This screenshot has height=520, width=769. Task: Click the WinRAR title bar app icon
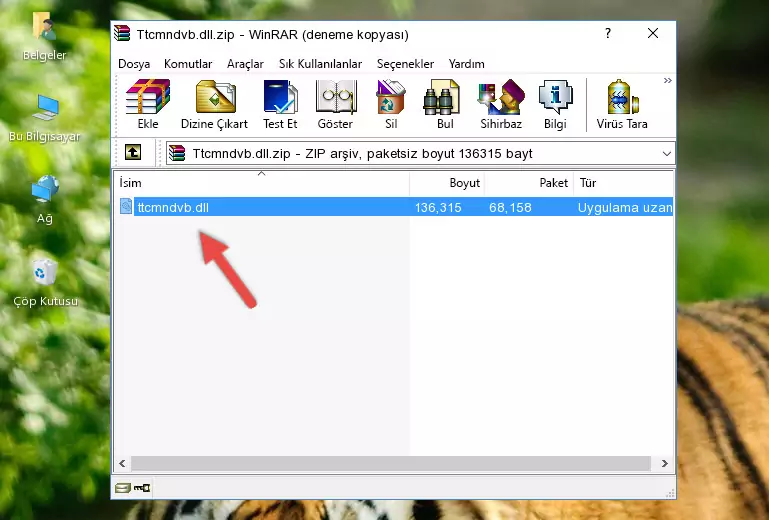pyautogui.click(x=122, y=33)
